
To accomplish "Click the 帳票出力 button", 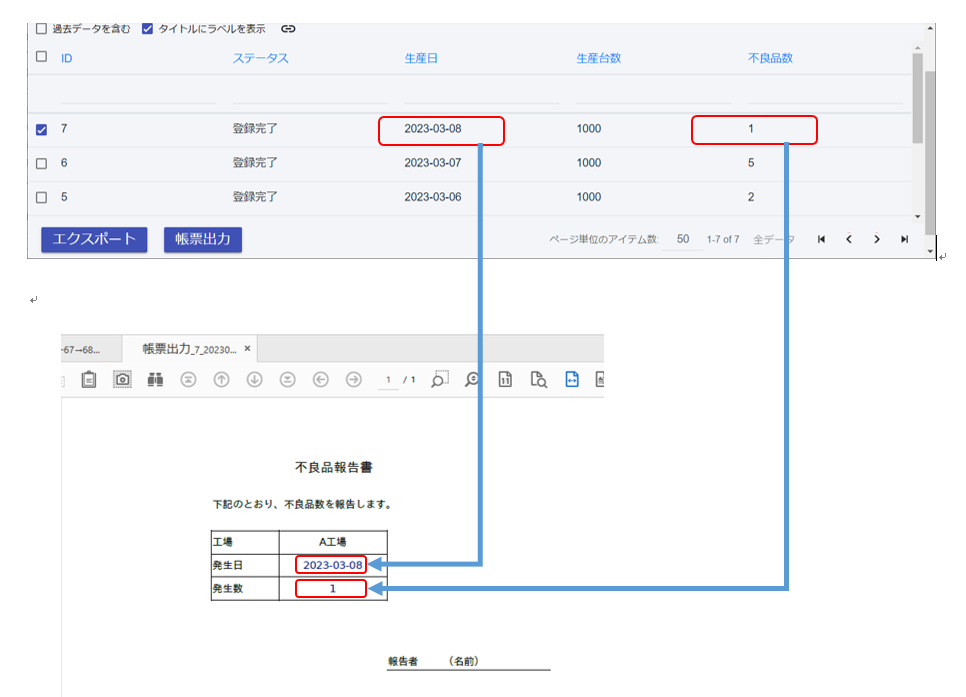I will (203, 240).
